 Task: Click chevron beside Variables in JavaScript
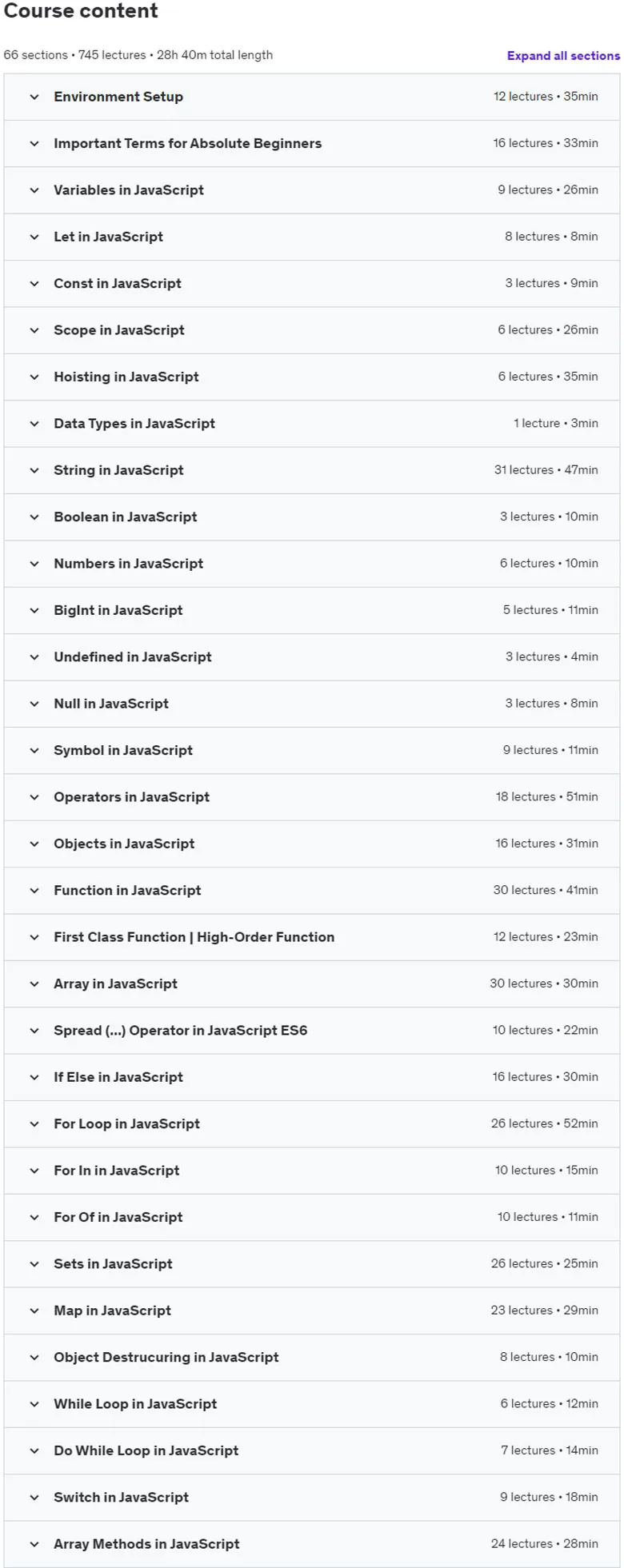34,190
